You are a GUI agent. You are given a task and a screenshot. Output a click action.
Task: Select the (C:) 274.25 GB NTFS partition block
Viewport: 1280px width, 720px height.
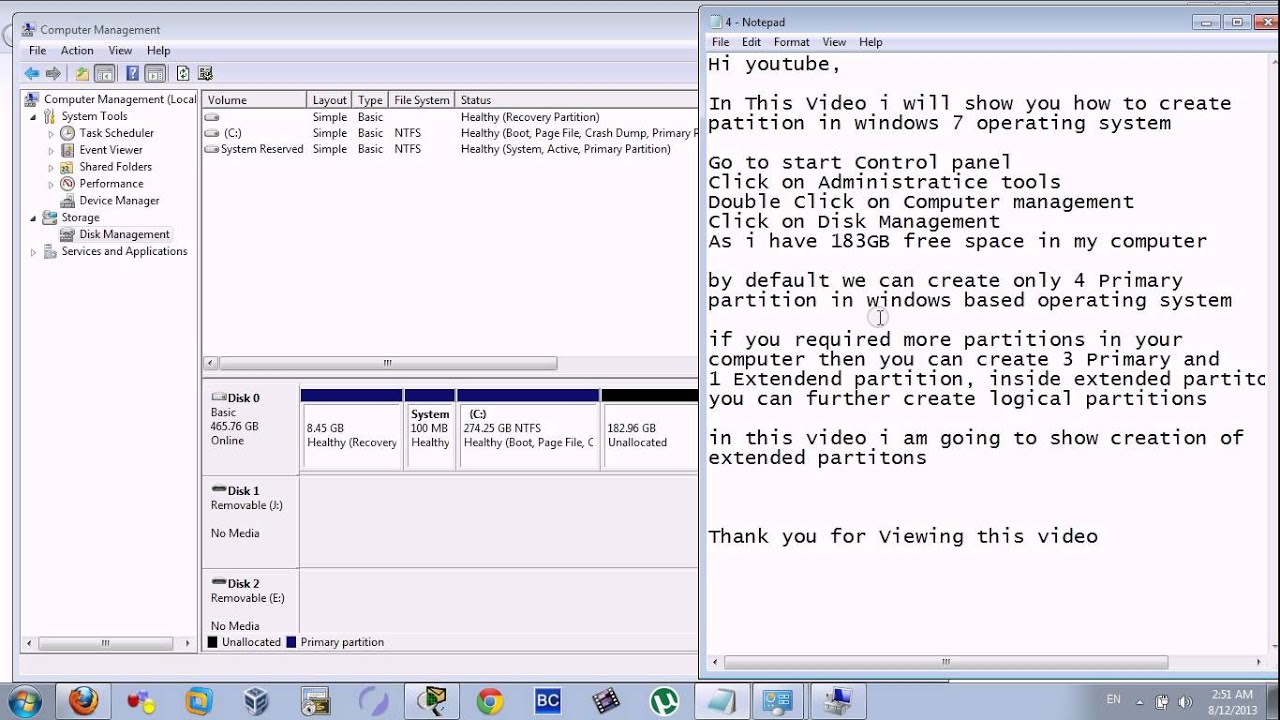528,430
